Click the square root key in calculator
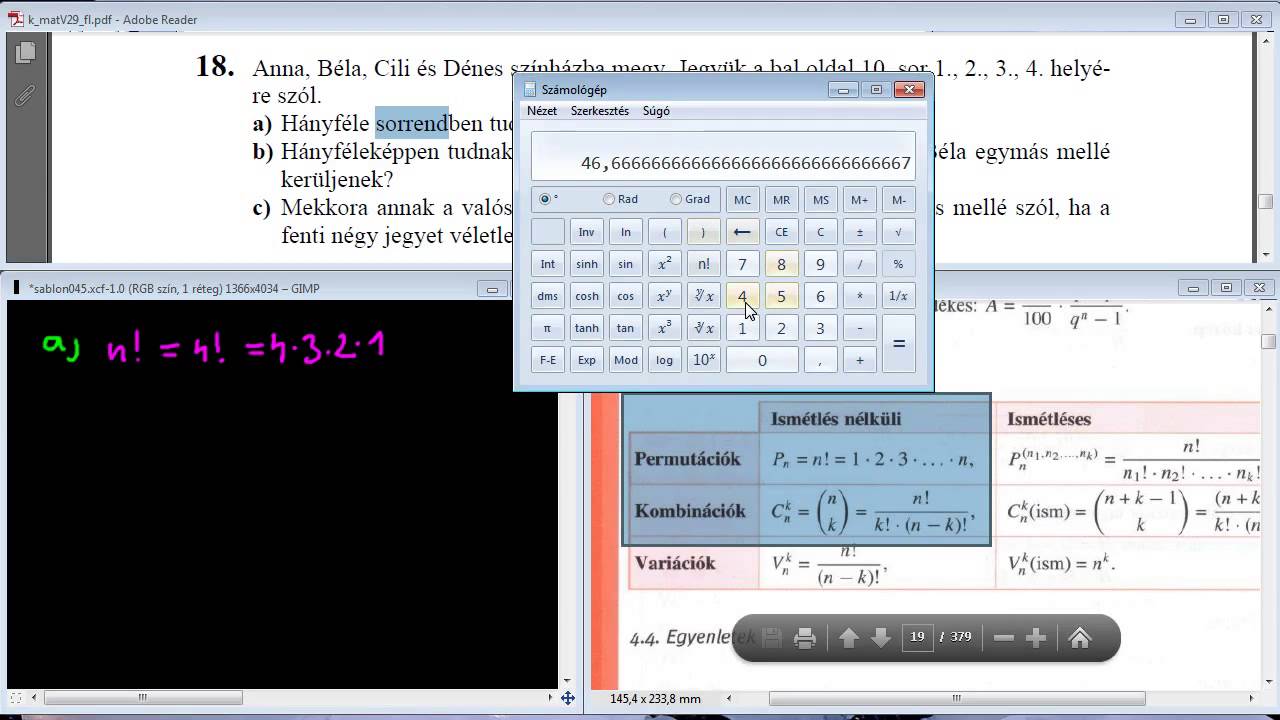 click(898, 232)
